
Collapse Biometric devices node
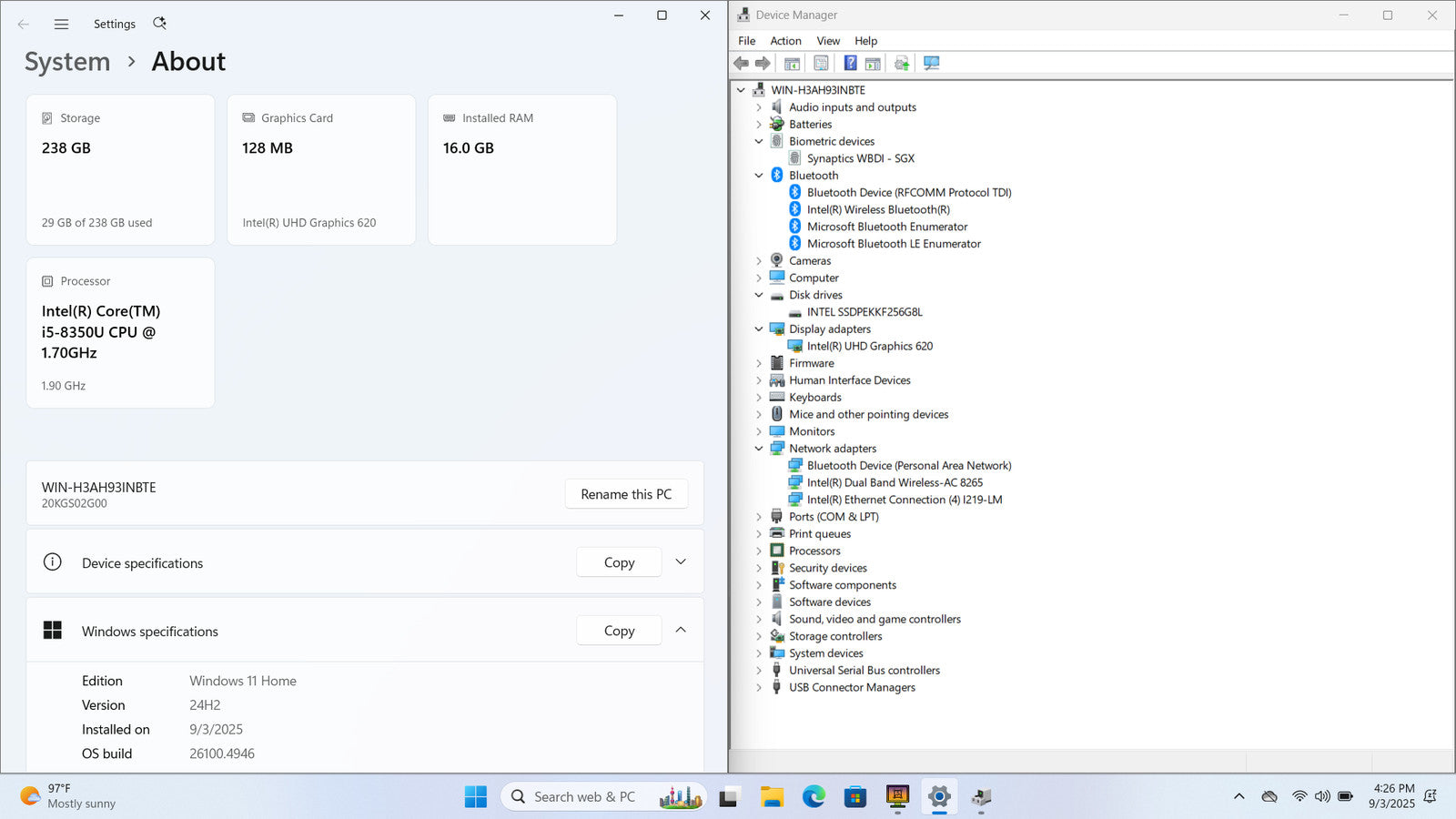point(759,141)
